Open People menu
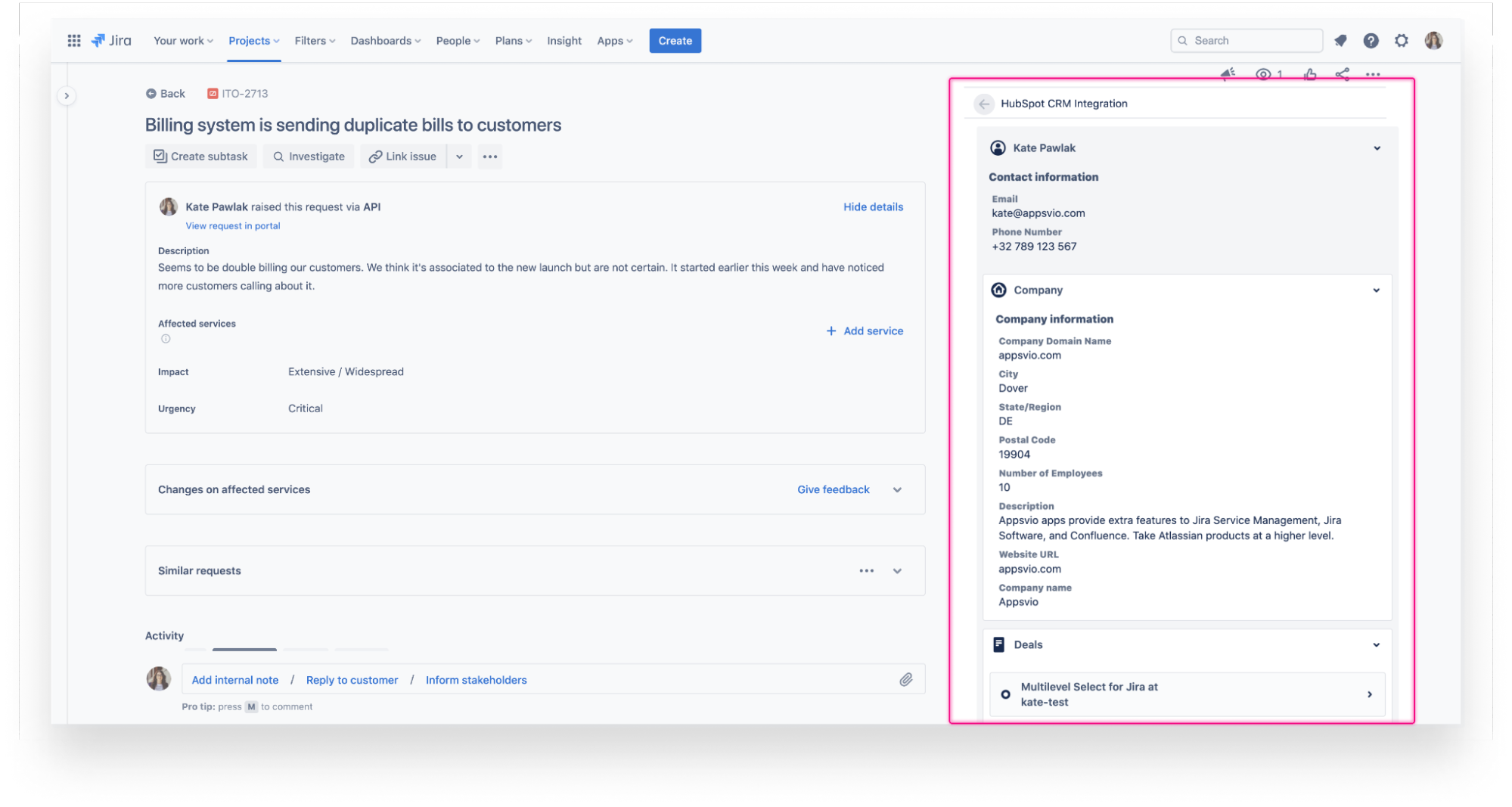1512x807 pixels. 458,41
